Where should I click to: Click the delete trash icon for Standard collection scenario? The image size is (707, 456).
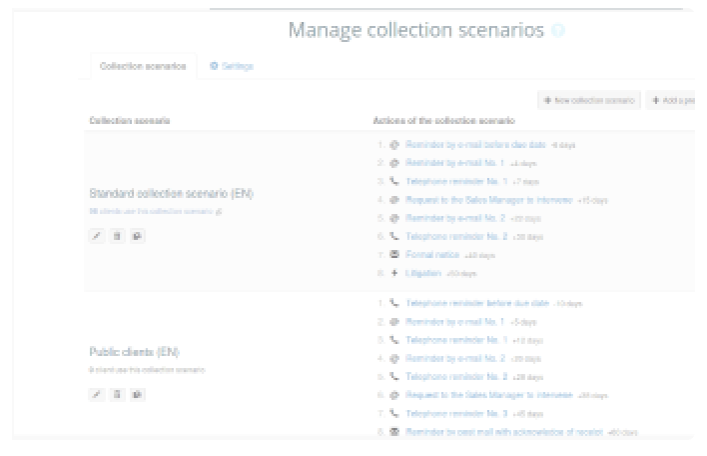click(x=116, y=236)
